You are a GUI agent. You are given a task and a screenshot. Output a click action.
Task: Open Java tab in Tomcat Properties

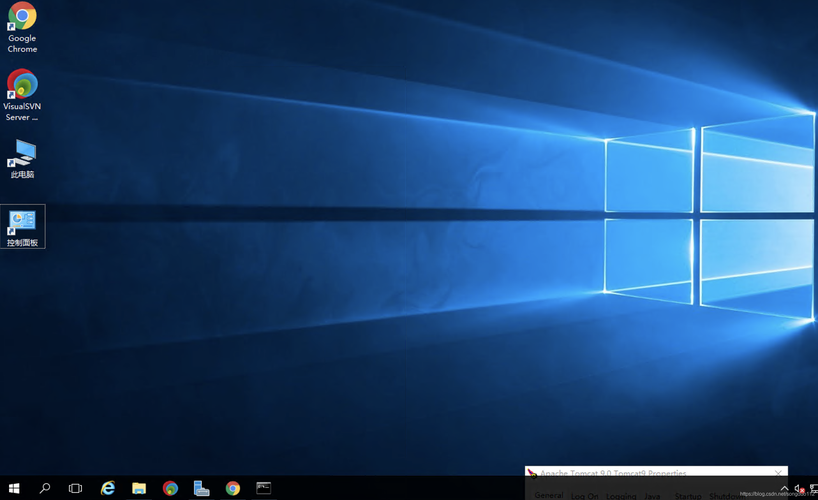(x=652, y=495)
